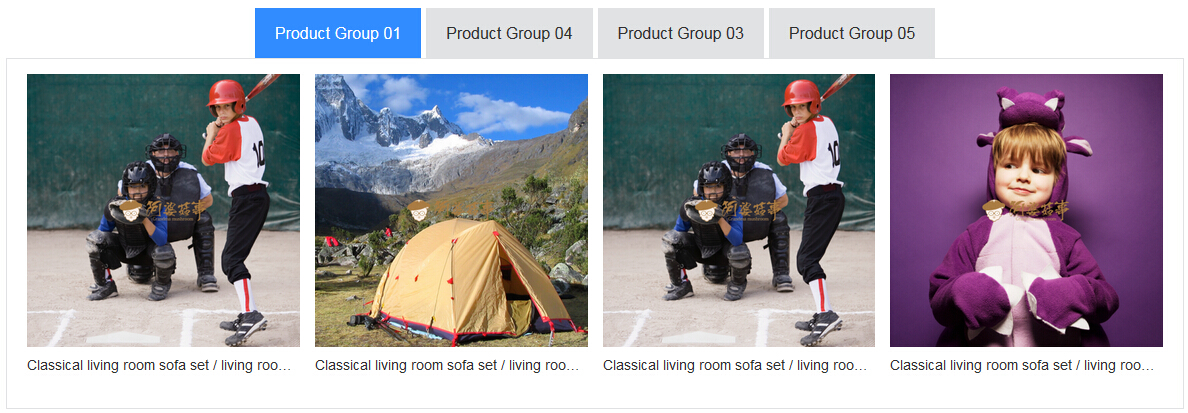Select the Product Group 01 tab
Screen dimensions: 1188x413
tap(338, 33)
